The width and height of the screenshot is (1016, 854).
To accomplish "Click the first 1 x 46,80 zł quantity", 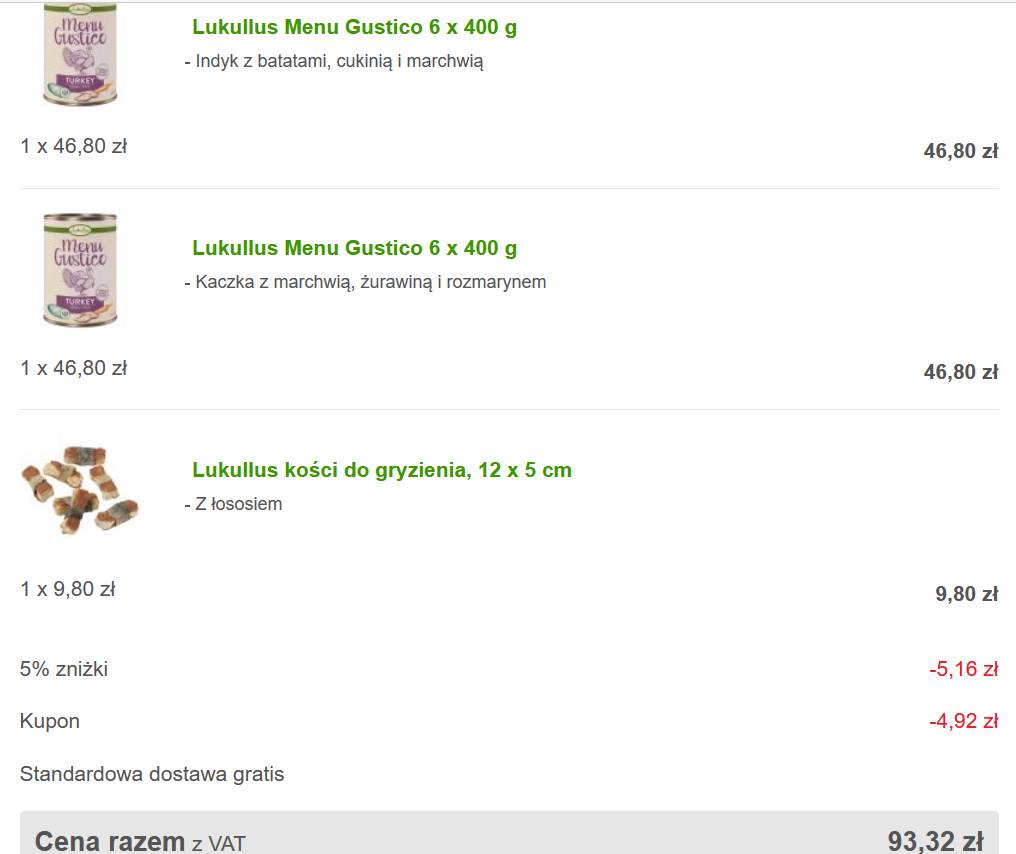I will (74, 146).
